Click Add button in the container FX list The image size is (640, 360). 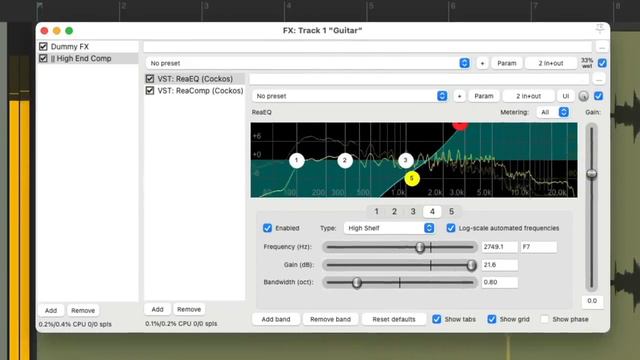pyautogui.click(x=157, y=309)
